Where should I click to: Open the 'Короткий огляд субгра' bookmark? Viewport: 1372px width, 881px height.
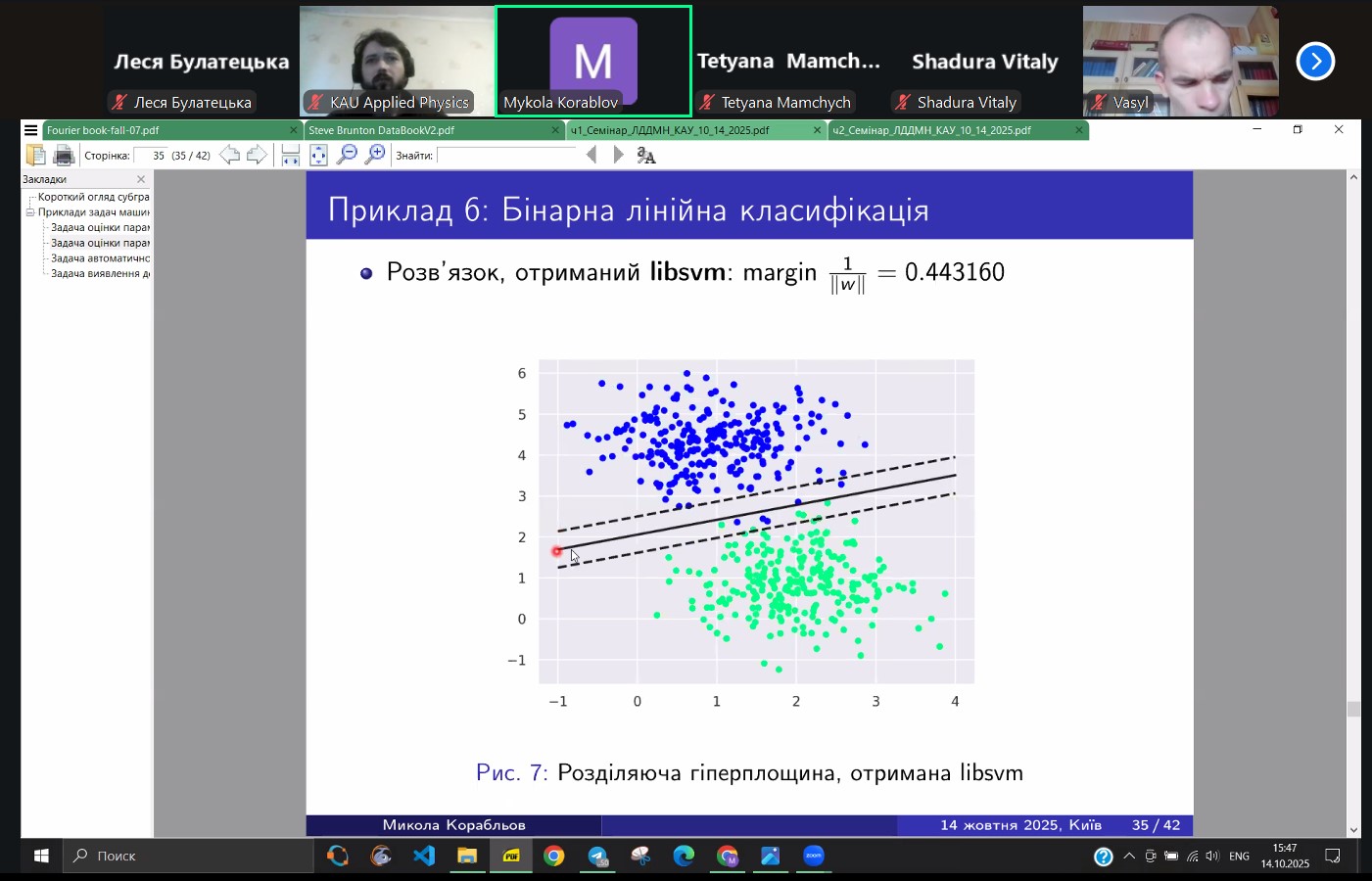pyautogui.click(x=93, y=197)
